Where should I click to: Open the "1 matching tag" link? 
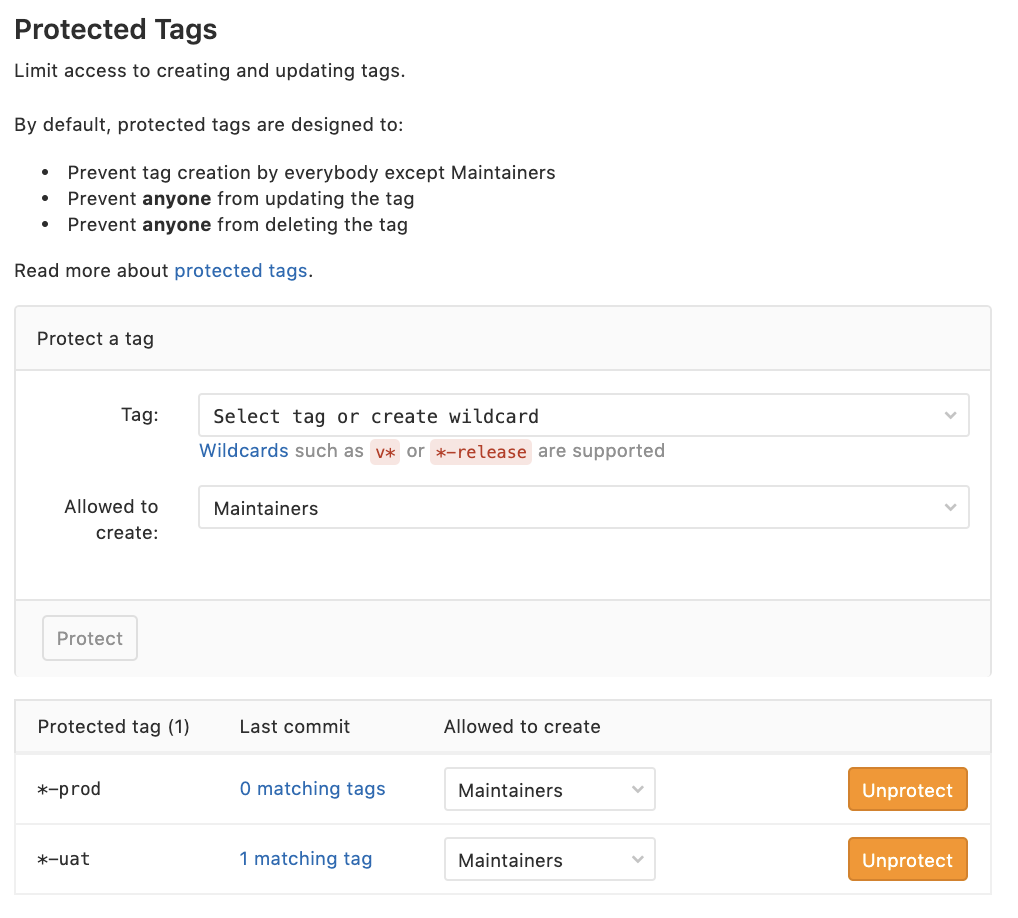pos(305,859)
